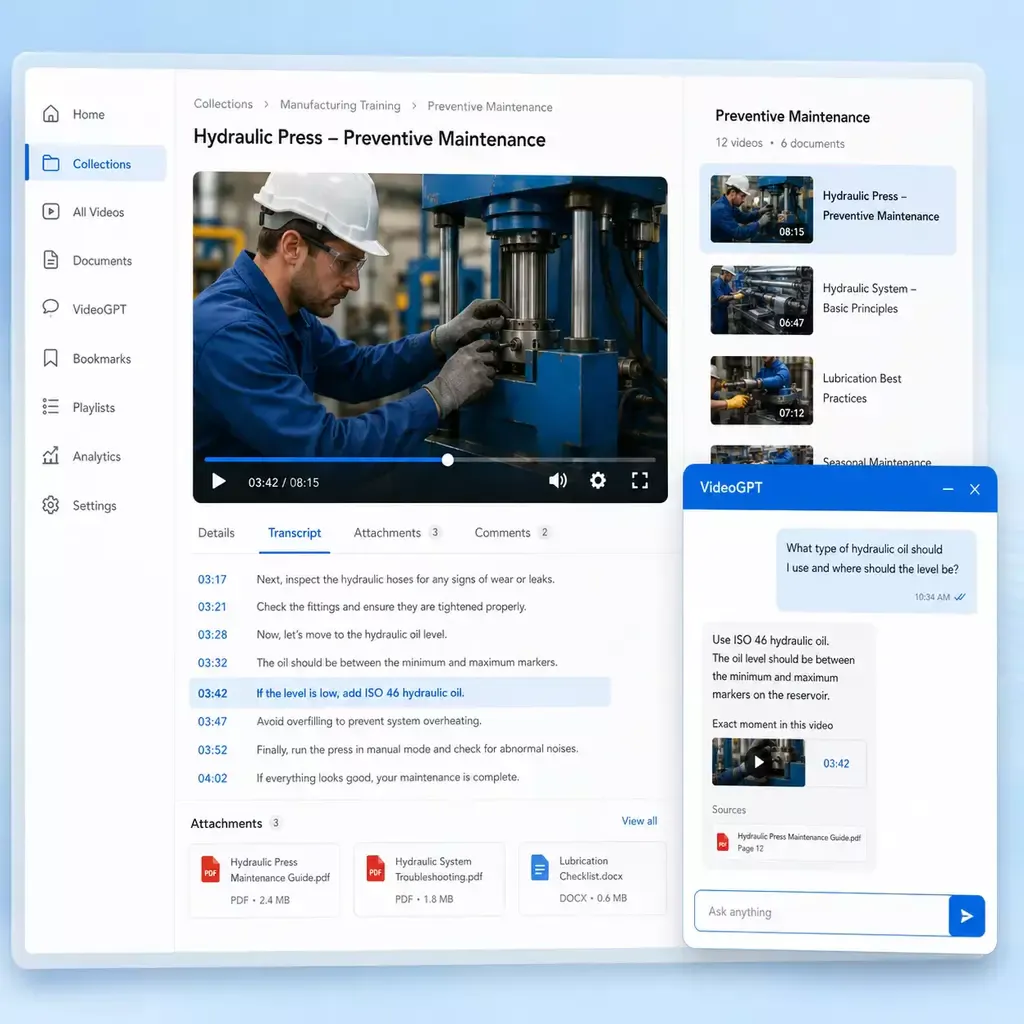Jump to transcript timestamp 03:52
1024x1024 pixels.
pos(212,750)
